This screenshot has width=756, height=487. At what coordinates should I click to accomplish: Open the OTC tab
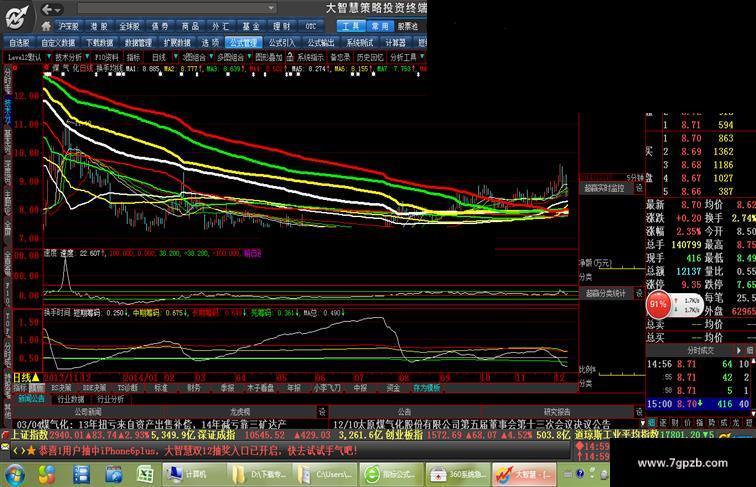(x=311, y=26)
